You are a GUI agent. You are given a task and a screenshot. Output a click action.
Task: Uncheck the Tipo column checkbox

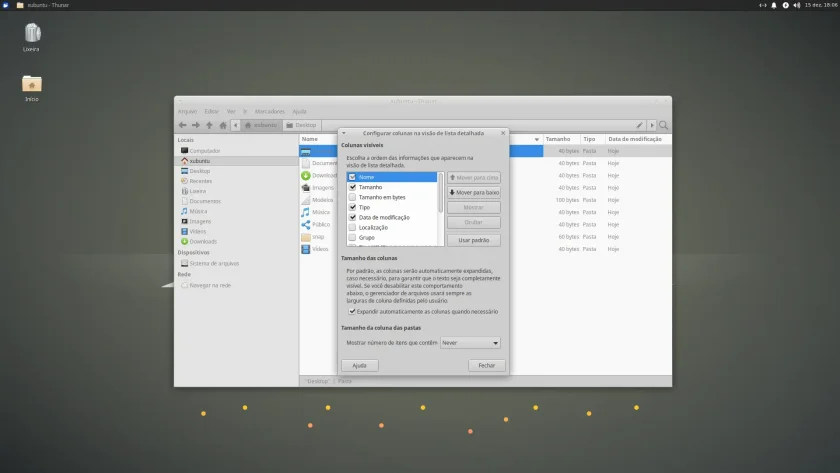[352, 207]
